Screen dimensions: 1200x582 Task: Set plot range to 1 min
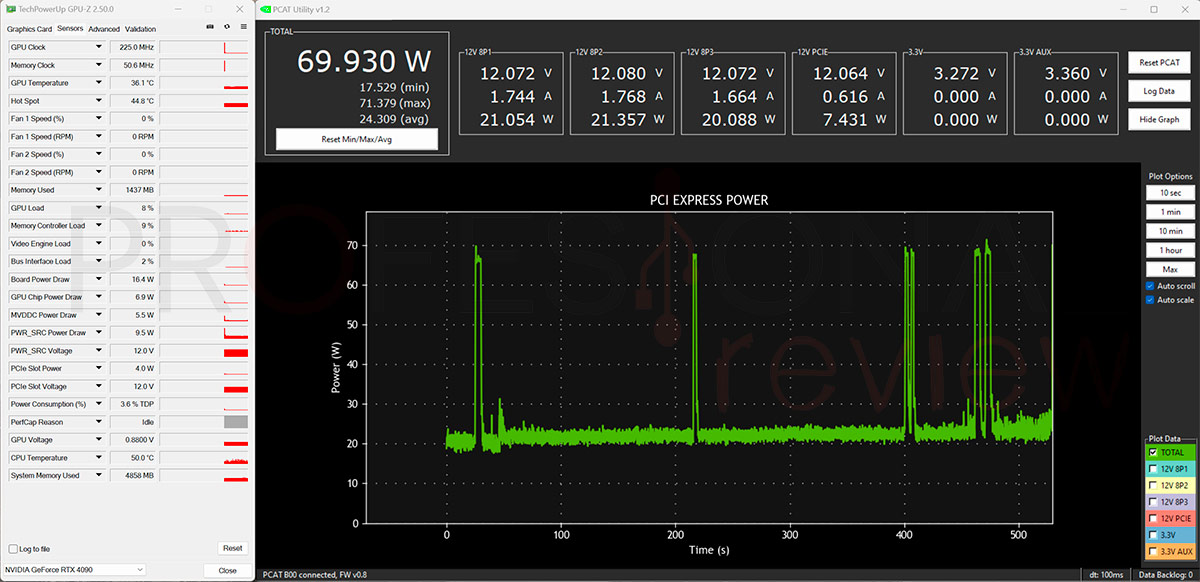[1170, 212]
